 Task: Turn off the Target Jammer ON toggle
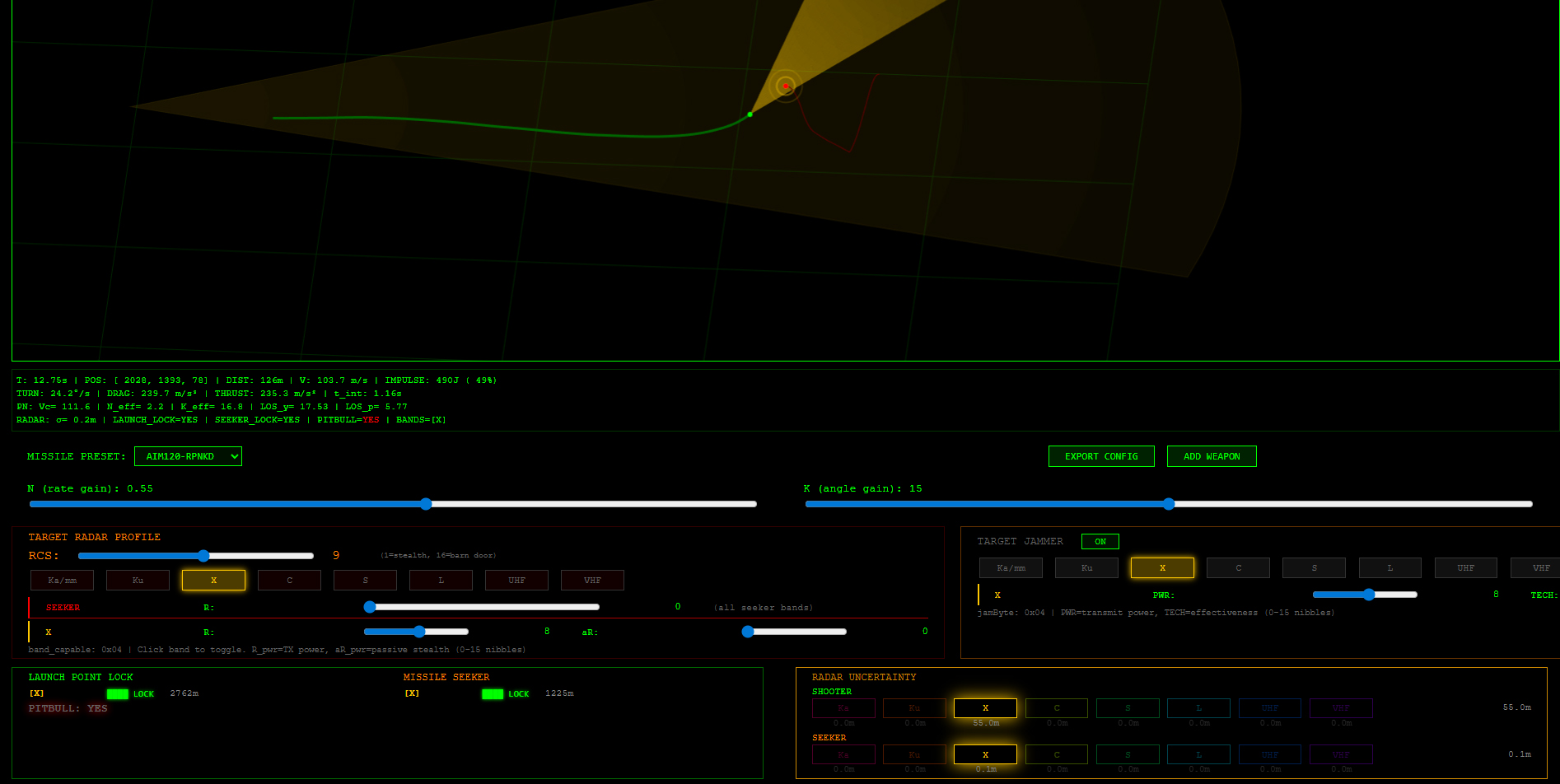[x=1100, y=542]
